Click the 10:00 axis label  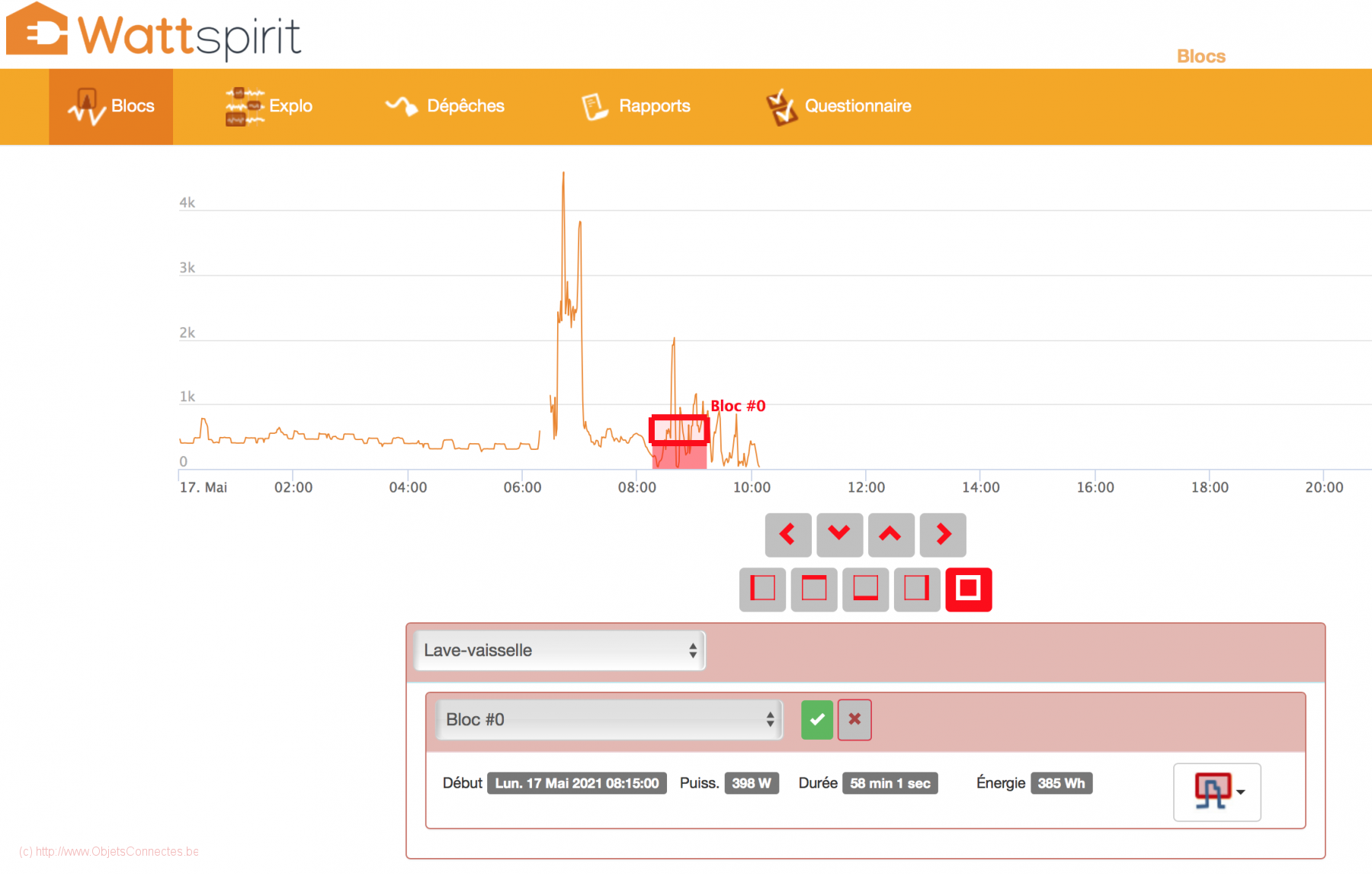tap(752, 487)
